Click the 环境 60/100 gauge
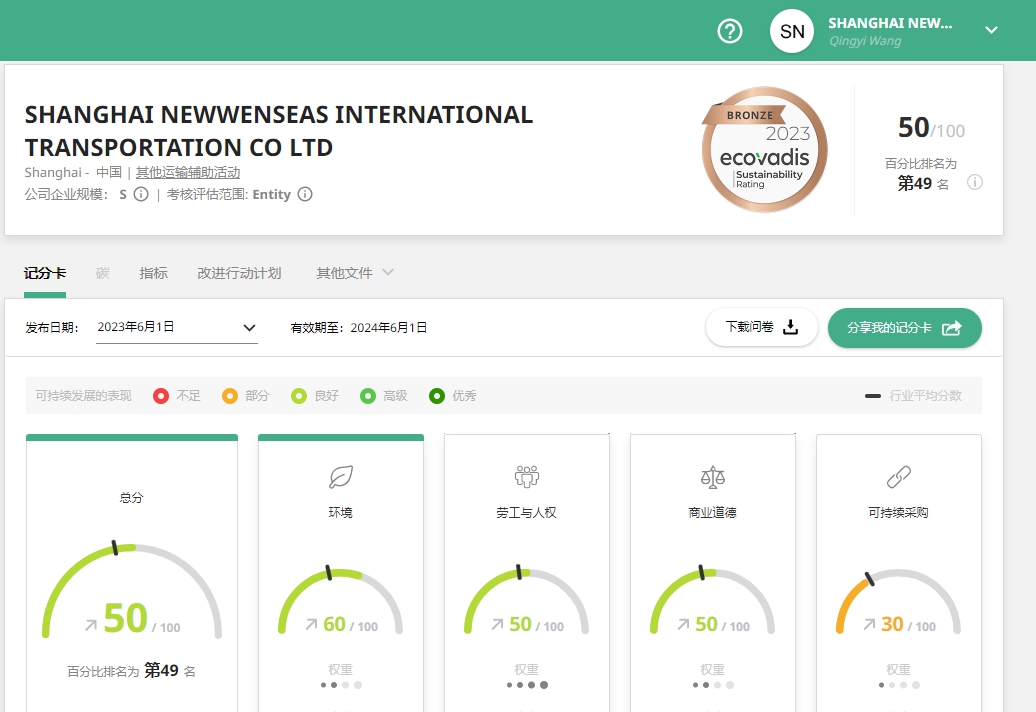 click(340, 600)
